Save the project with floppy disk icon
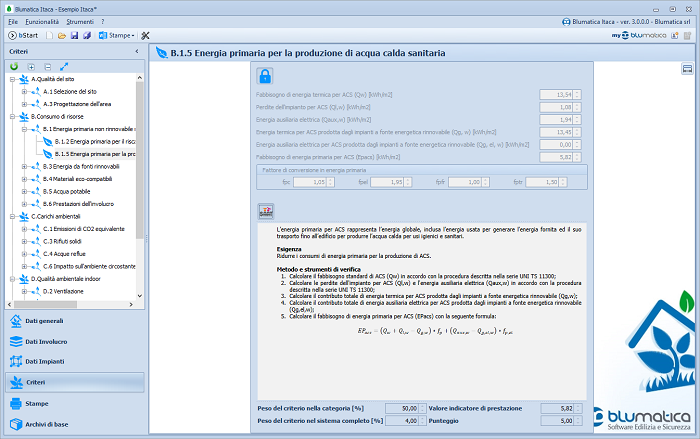Screen dimensions: 700x439 [x=74, y=35]
